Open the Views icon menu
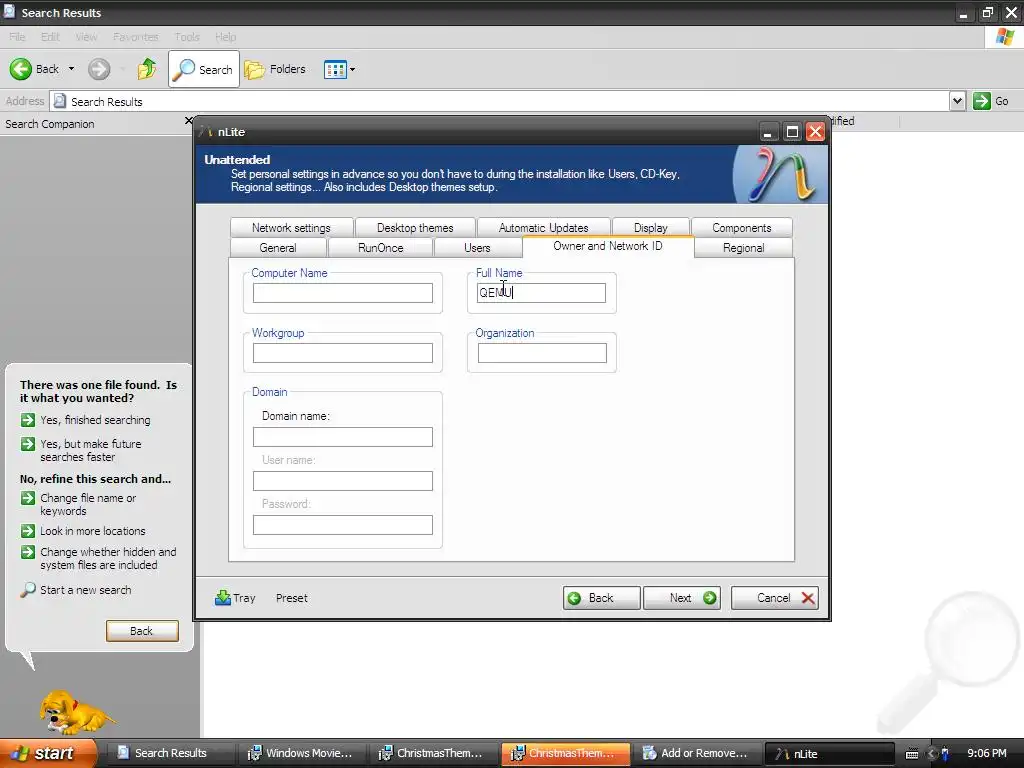This screenshot has height=768, width=1024. point(335,69)
